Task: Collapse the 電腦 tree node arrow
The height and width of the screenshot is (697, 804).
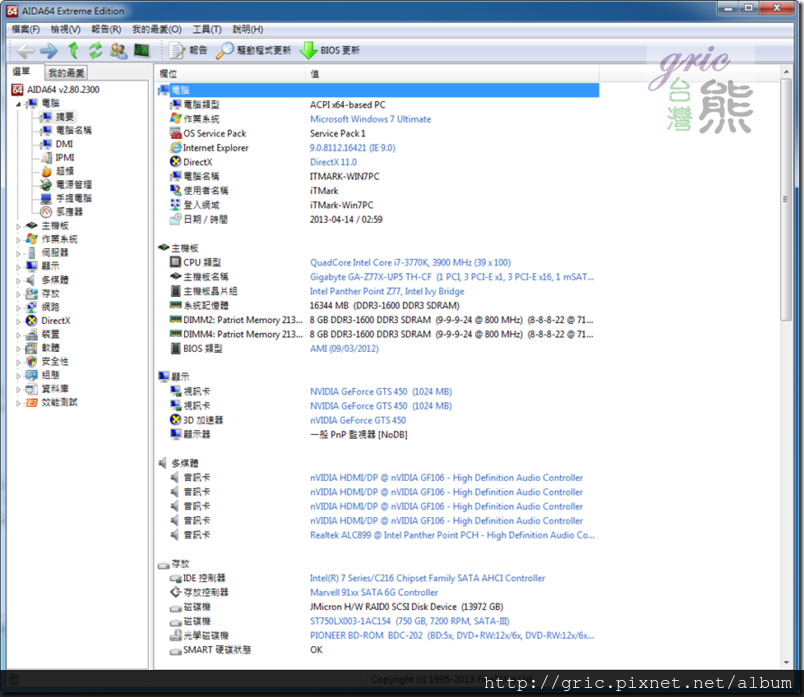Action: (x=18, y=104)
